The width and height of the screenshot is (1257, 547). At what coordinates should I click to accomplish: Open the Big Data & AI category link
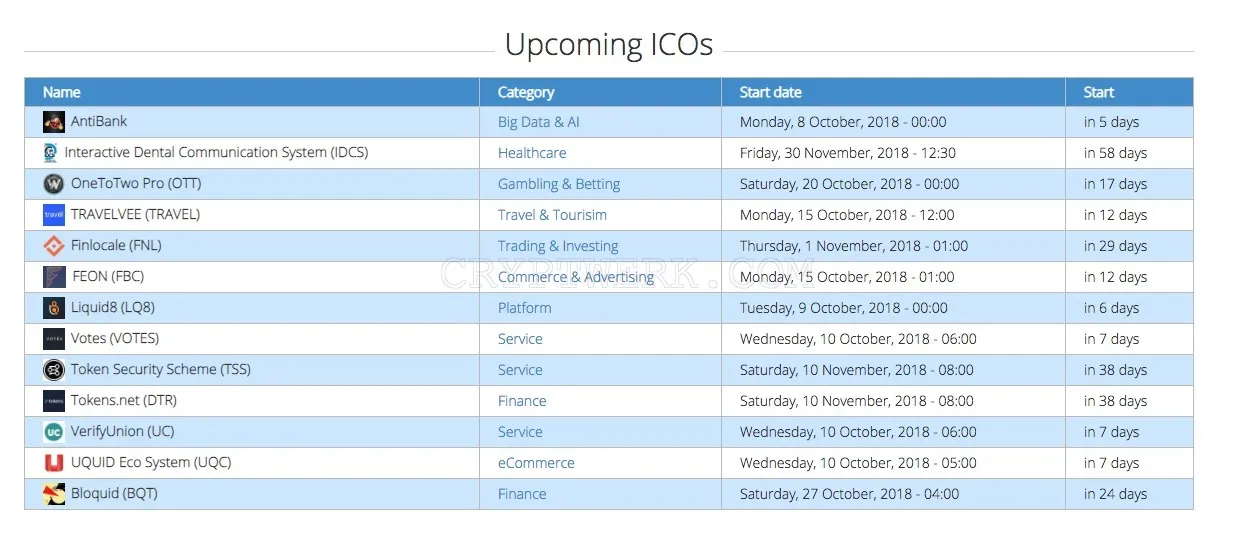(539, 122)
